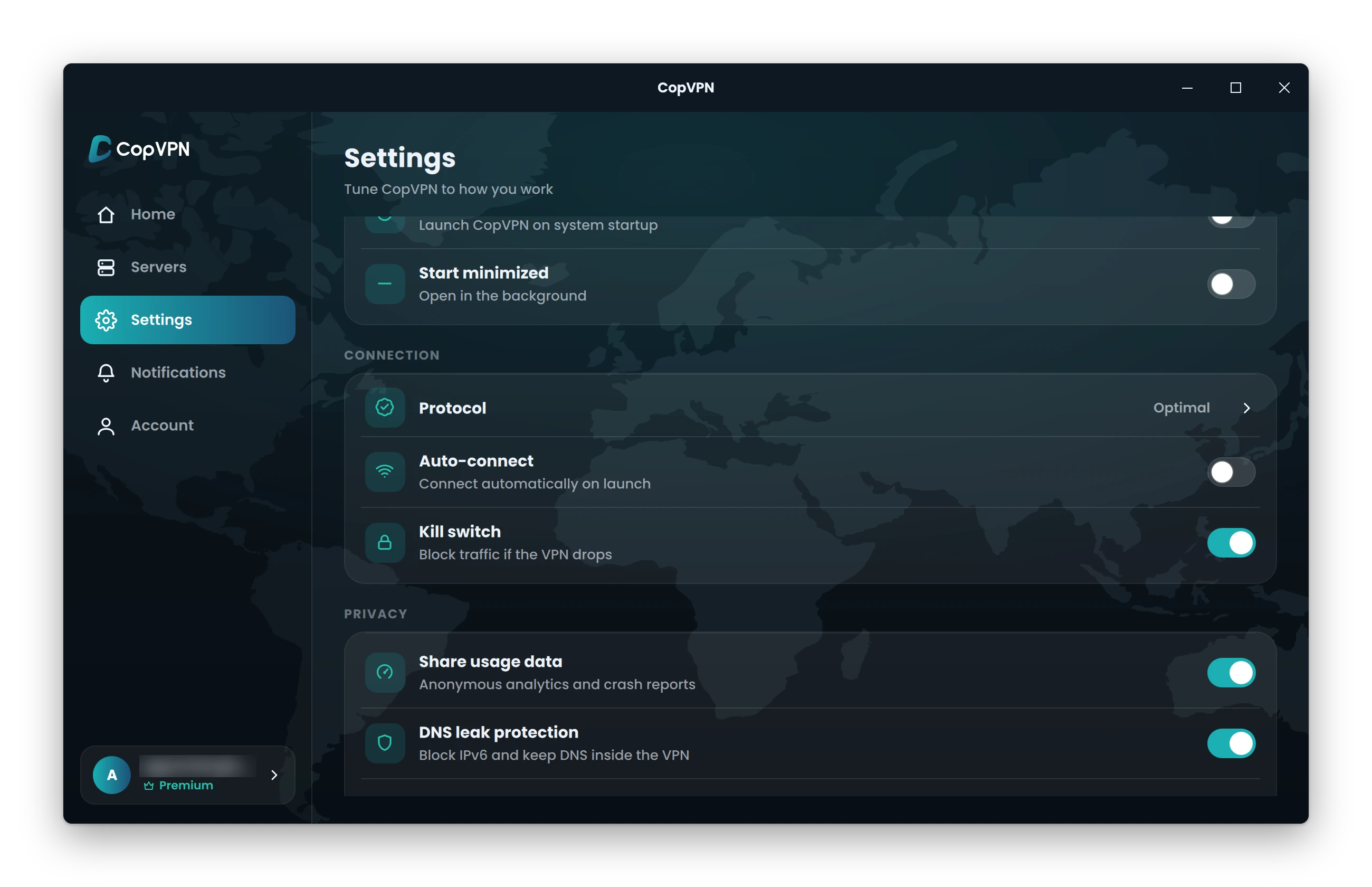Screen dimensions: 1372x887
Task: Click the PRIVACY section header
Action: point(376,614)
